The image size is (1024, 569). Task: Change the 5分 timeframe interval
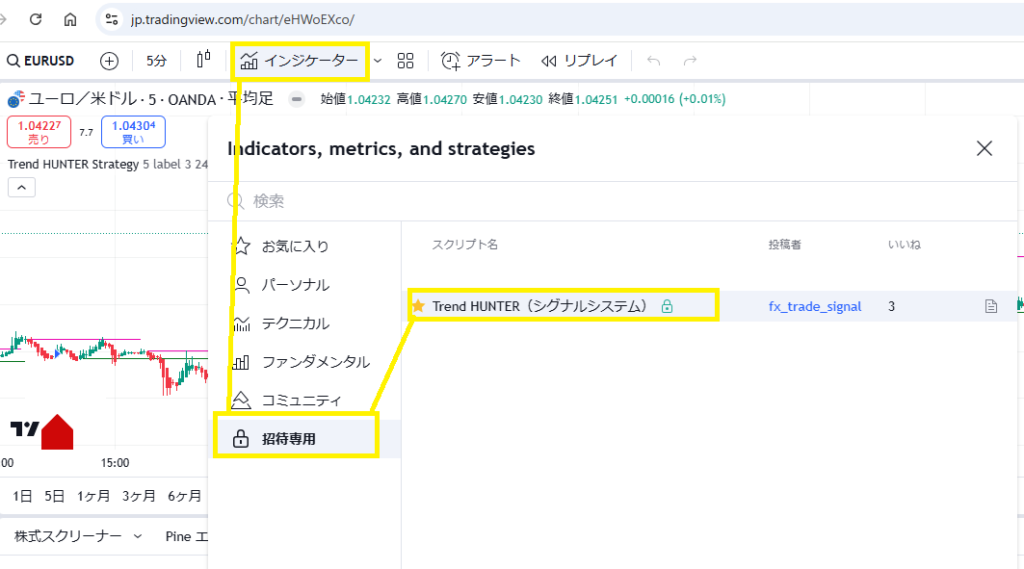[156, 61]
